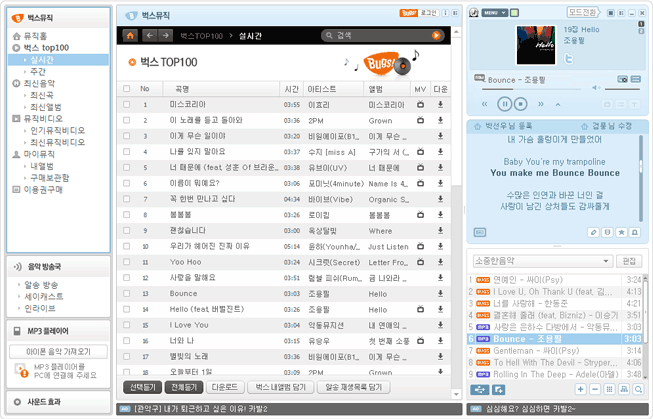Open the 소중한음악 playlist dropdown
Image resolution: width=653 pixels, height=419 pixels.
(x=543, y=261)
